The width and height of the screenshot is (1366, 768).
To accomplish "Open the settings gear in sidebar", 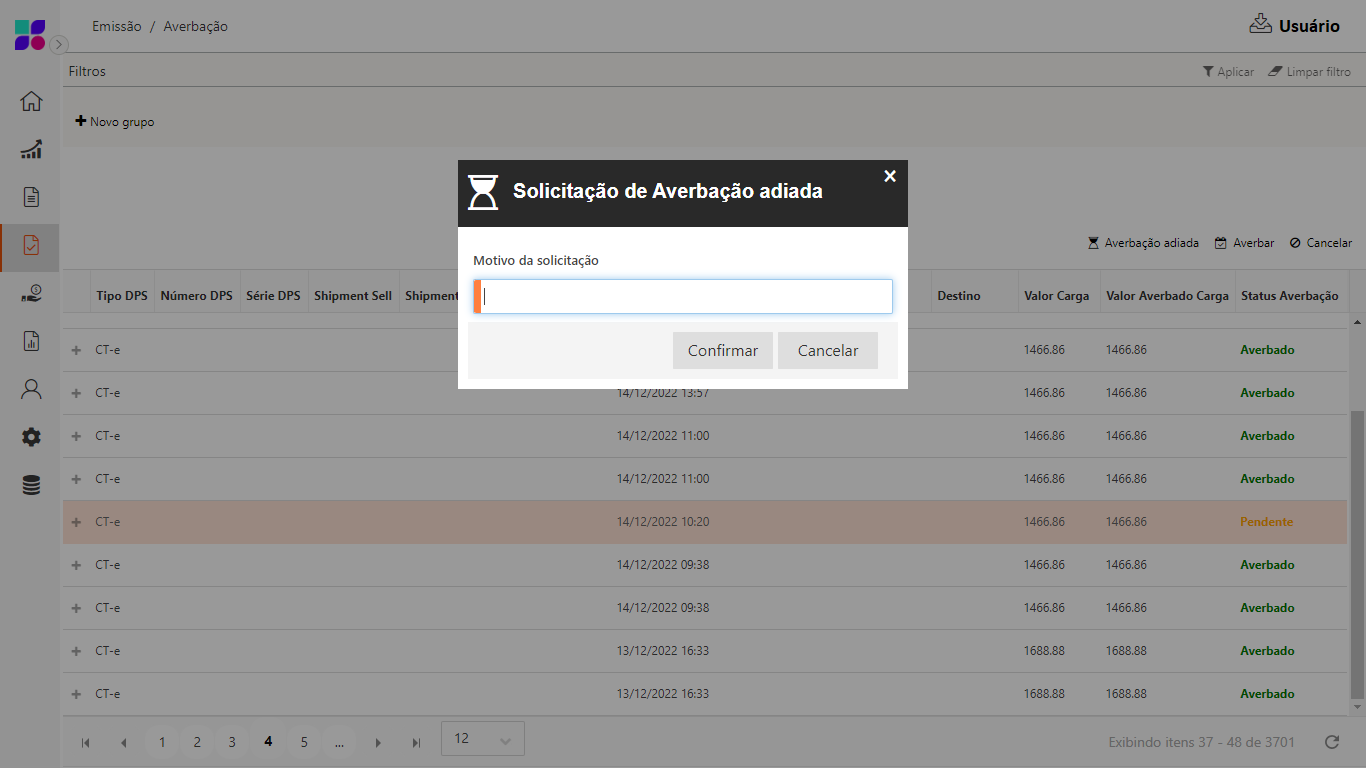I will click(x=31, y=437).
